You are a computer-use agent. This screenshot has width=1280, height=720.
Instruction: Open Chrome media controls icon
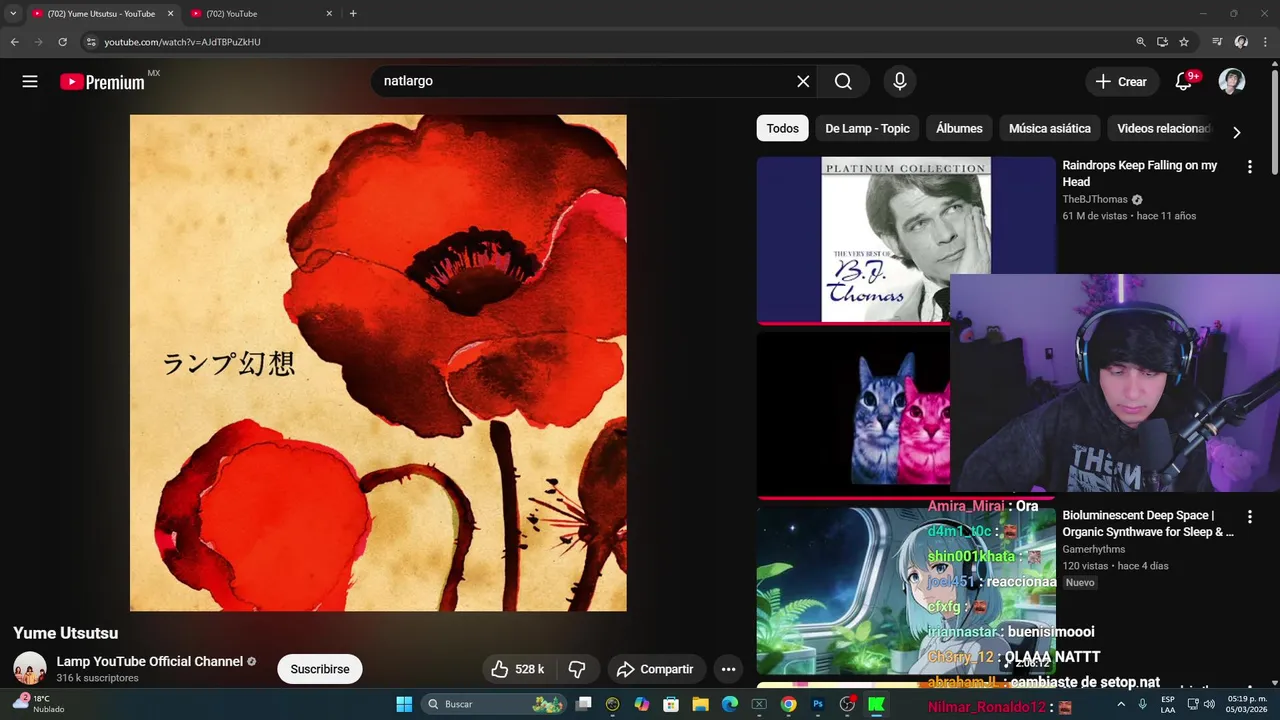pos(1217,42)
